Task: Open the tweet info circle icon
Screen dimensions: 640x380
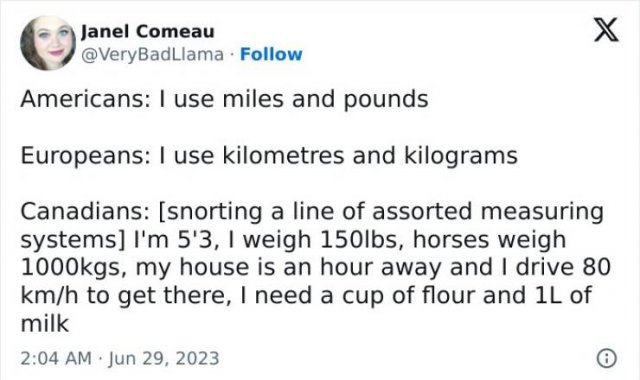Action: (x=607, y=358)
